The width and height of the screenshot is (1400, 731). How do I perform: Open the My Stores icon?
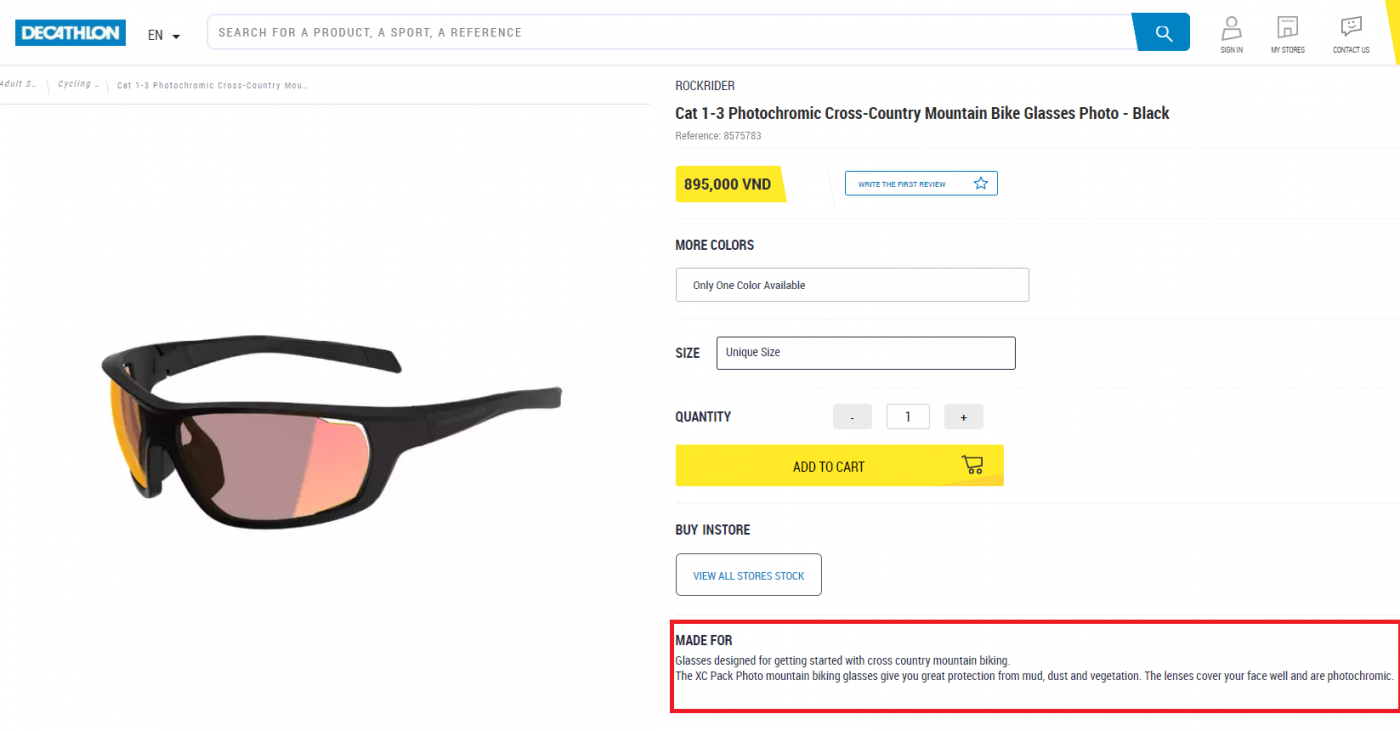tap(1287, 28)
